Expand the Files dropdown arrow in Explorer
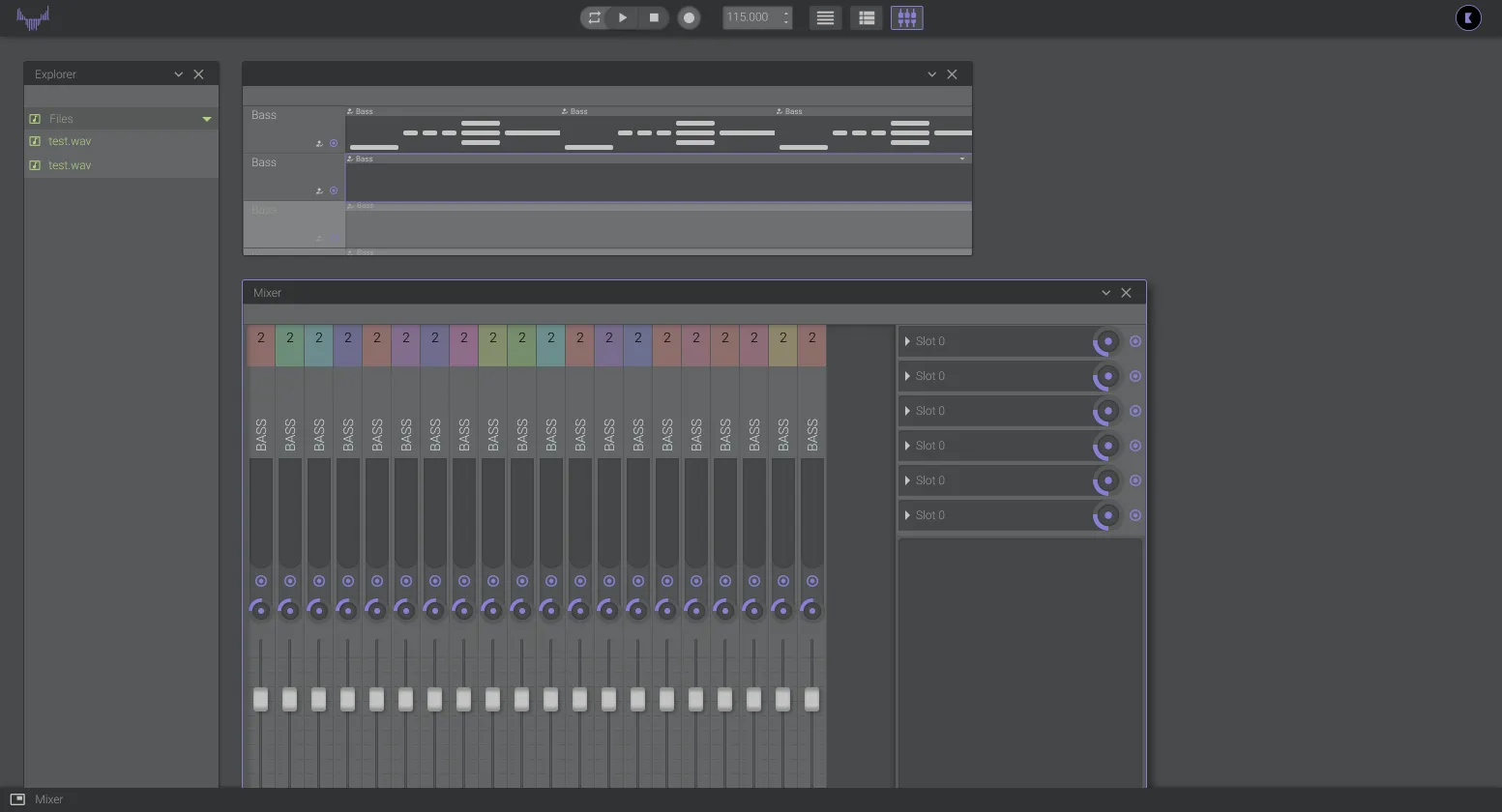 [206, 119]
